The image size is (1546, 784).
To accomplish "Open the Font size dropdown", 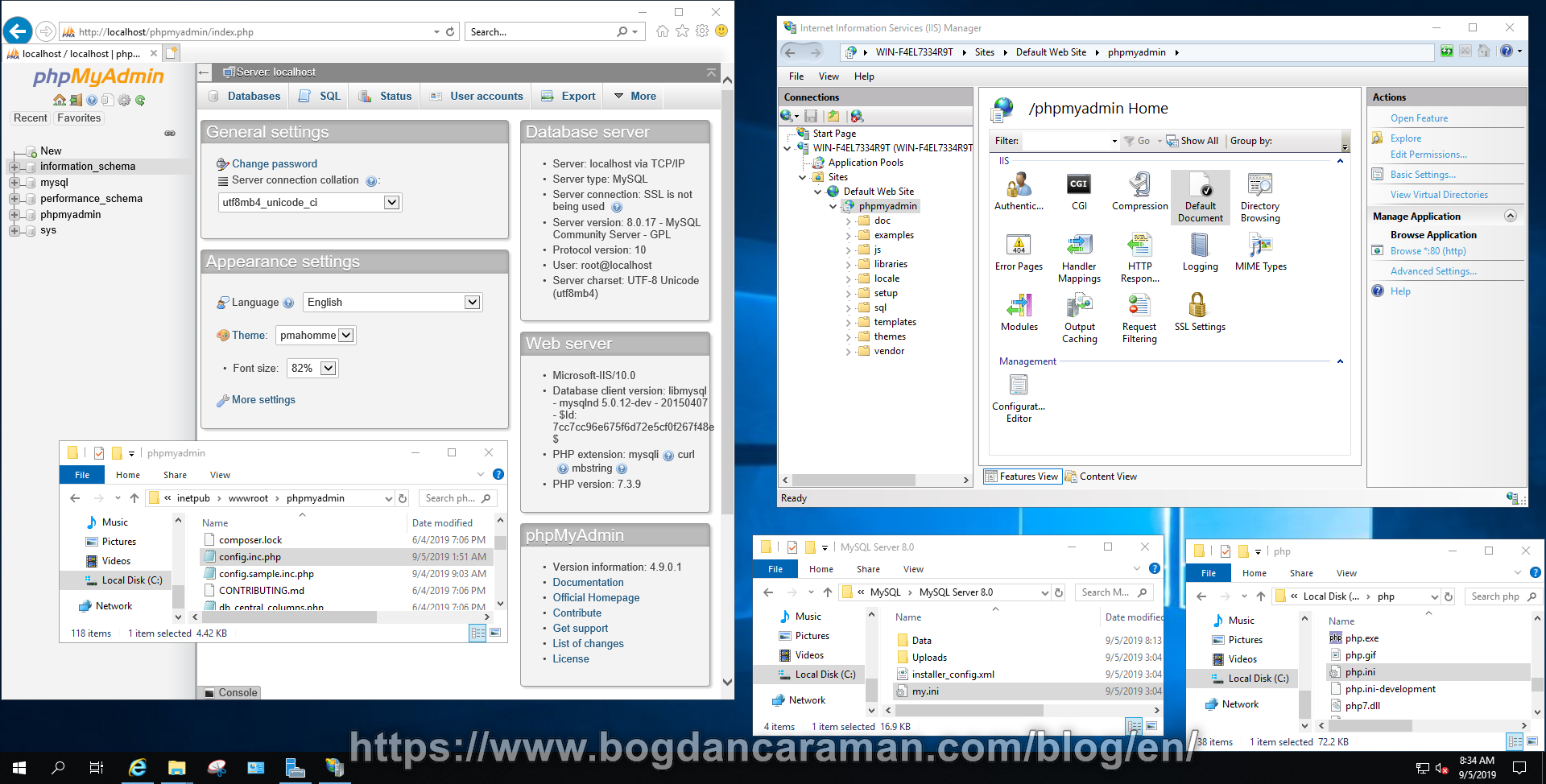I will pyautogui.click(x=312, y=369).
